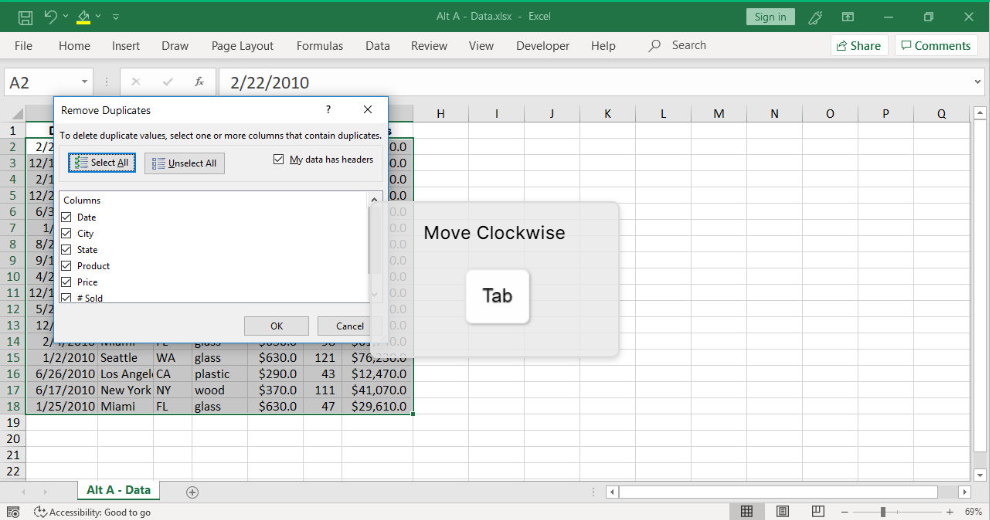
Task: Open the Draw tab
Action: 175,45
